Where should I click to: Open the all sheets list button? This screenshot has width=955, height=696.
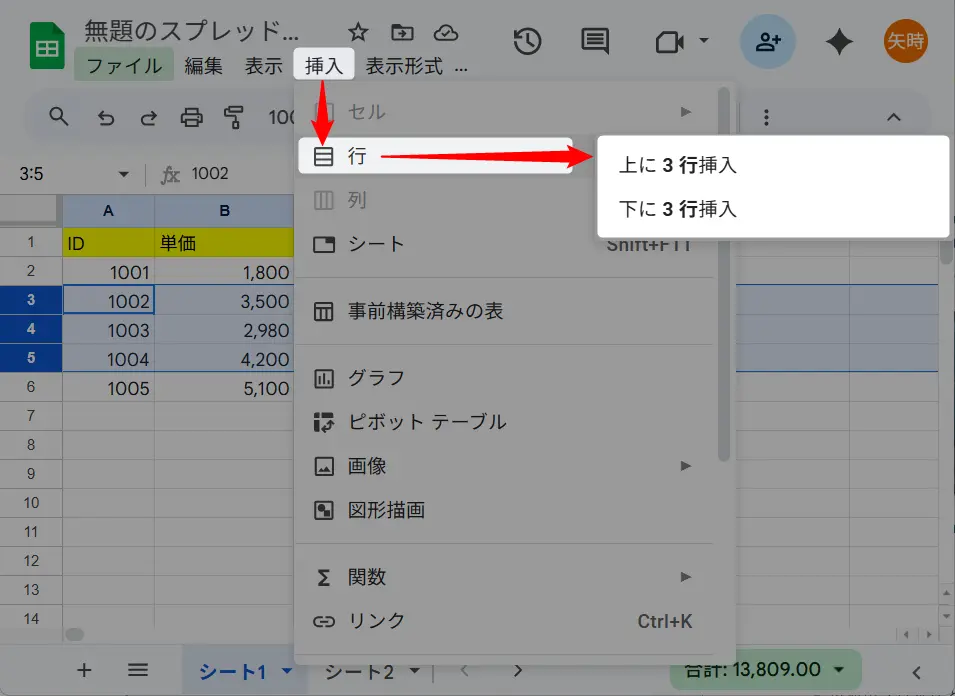pyautogui.click(x=138, y=670)
